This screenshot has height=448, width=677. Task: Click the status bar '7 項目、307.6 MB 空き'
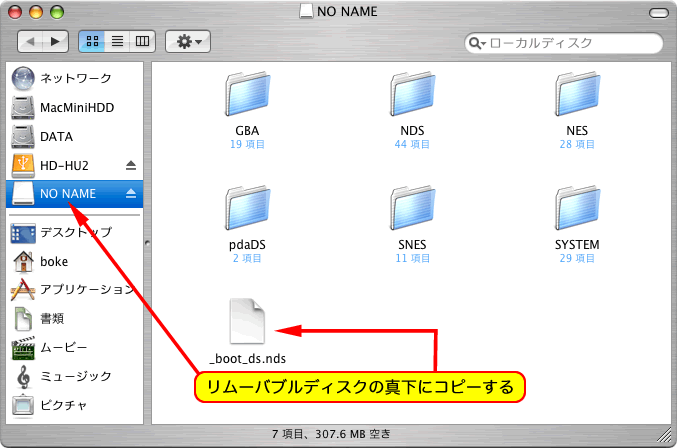coord(331,434)
